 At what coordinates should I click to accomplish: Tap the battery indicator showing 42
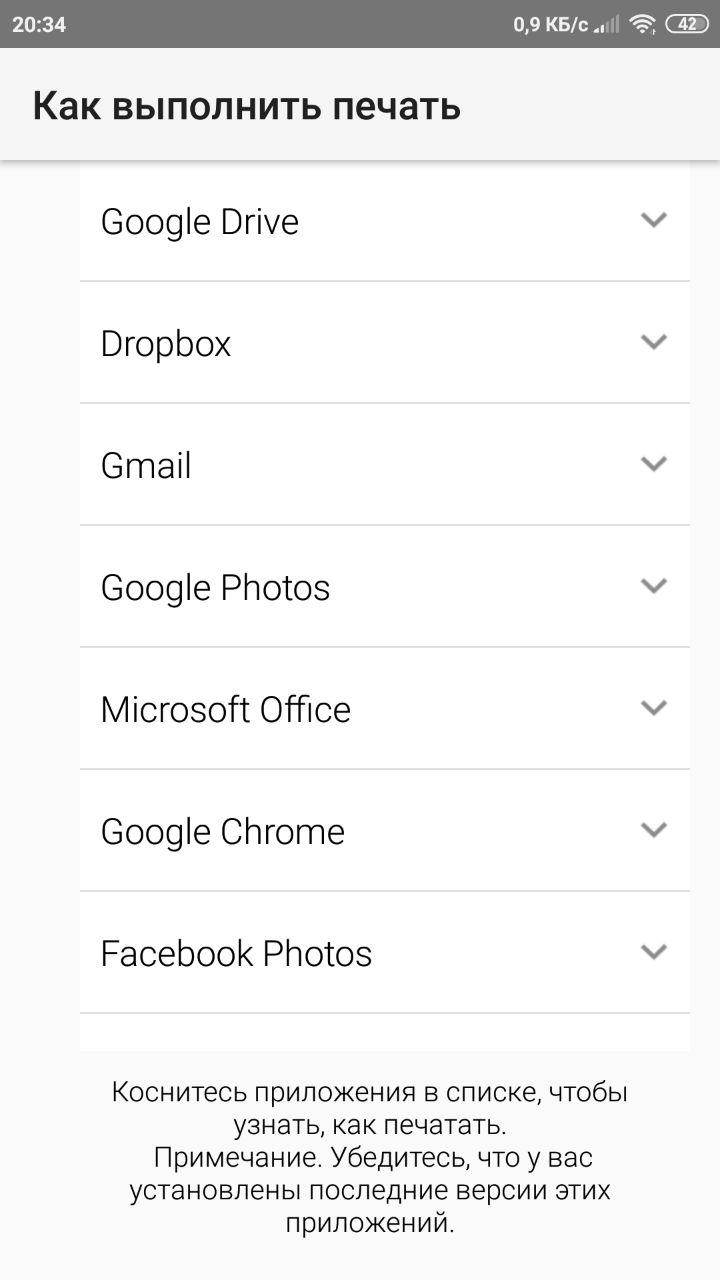pos(688,24)
